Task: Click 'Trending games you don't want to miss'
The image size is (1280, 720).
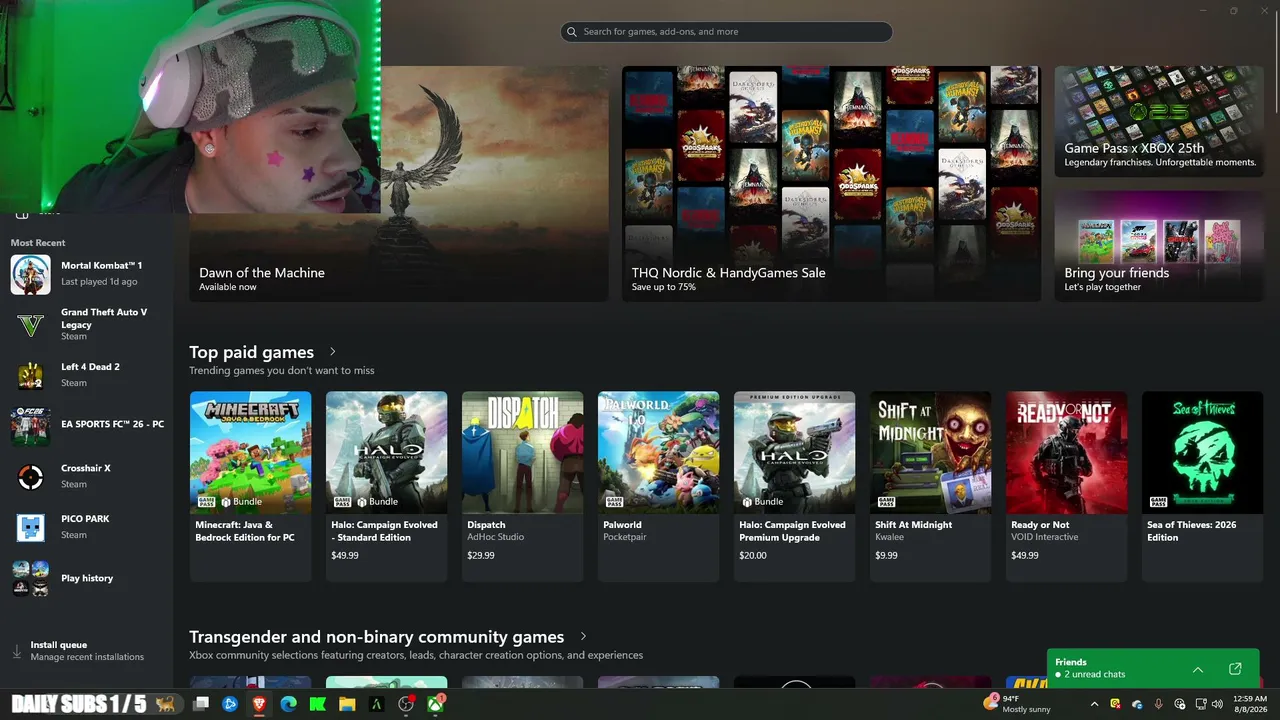Action: [x=282, y=370]
